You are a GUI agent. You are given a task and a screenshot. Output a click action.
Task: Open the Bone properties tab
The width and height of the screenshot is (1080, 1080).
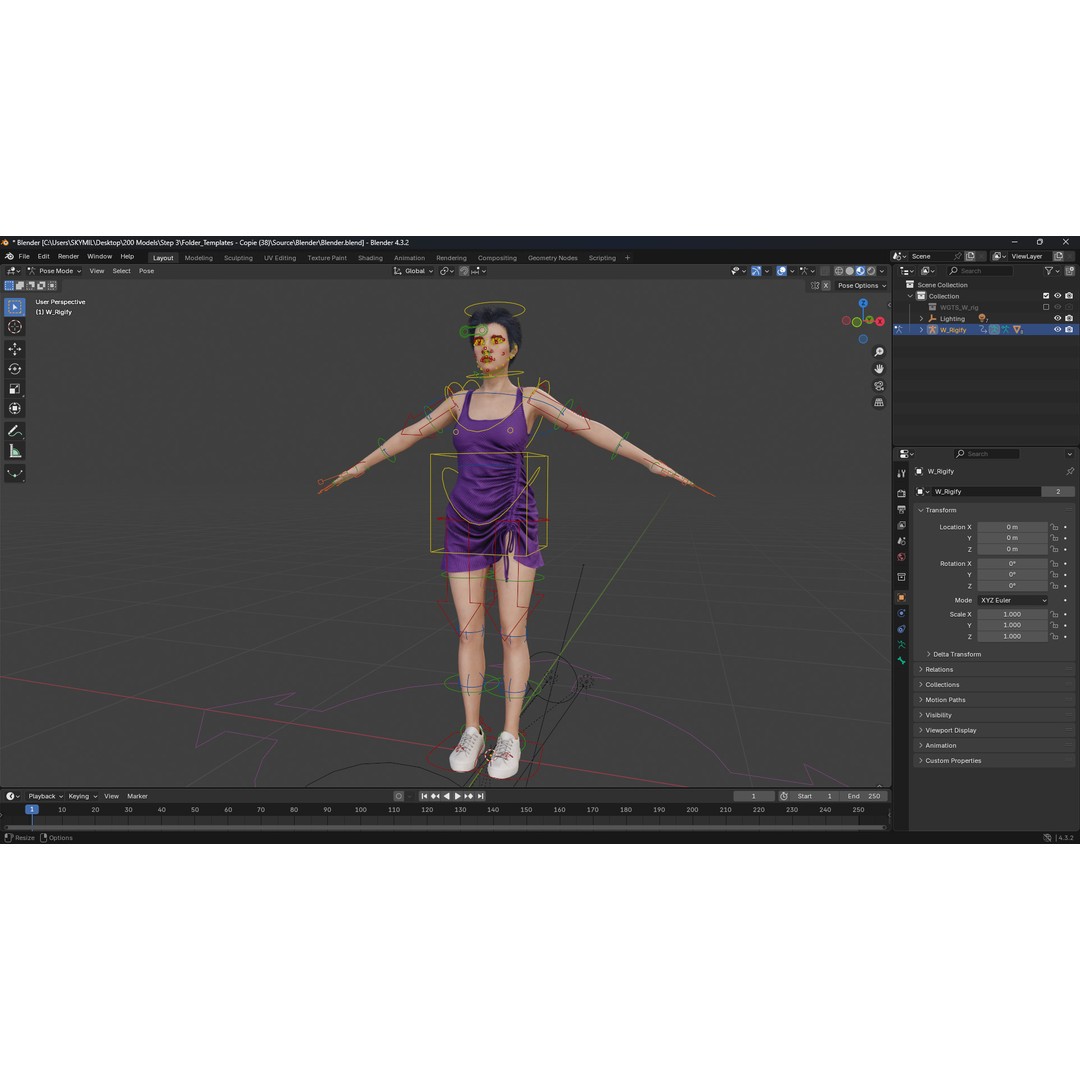(x=901, y=661)
